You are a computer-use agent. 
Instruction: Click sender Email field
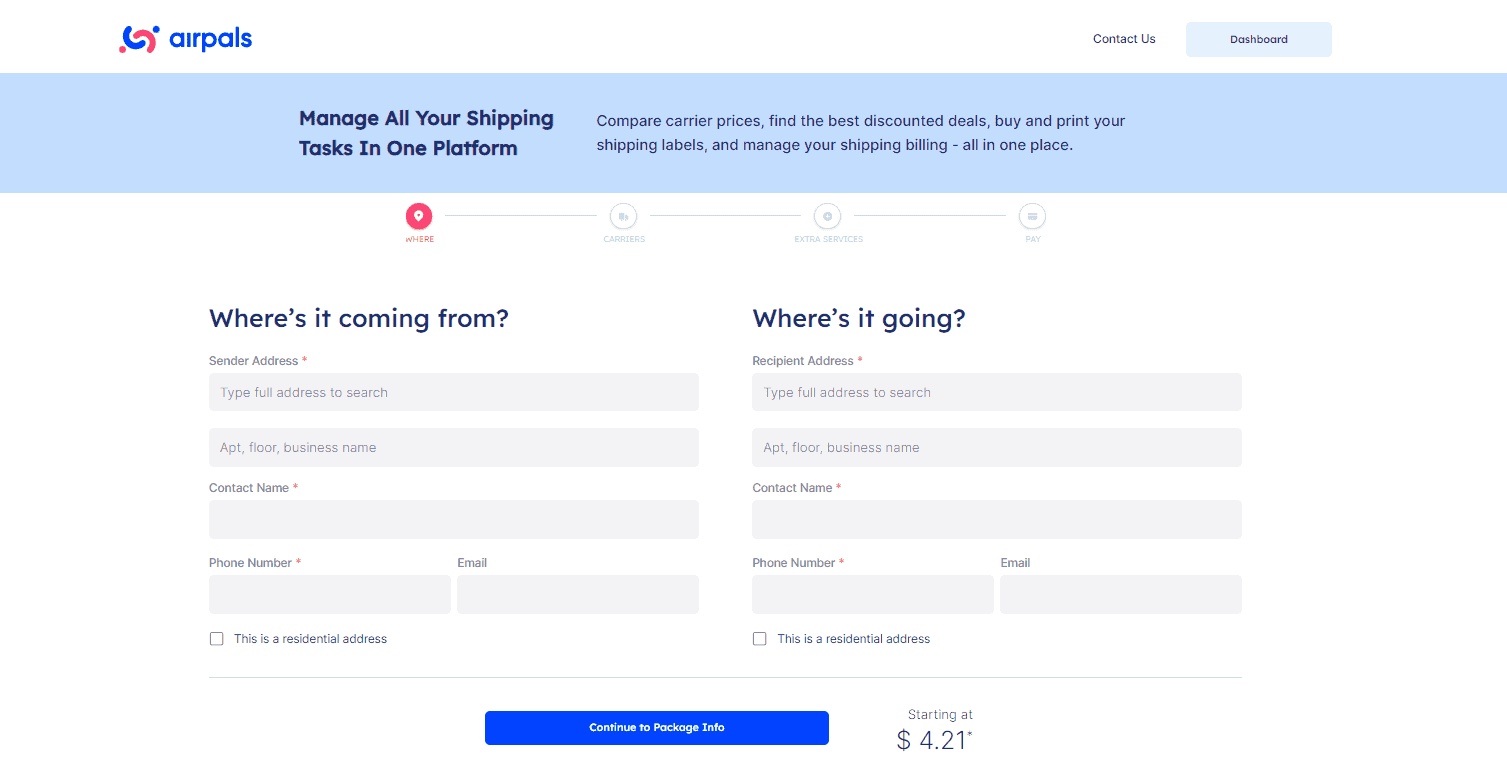[577, 594]
